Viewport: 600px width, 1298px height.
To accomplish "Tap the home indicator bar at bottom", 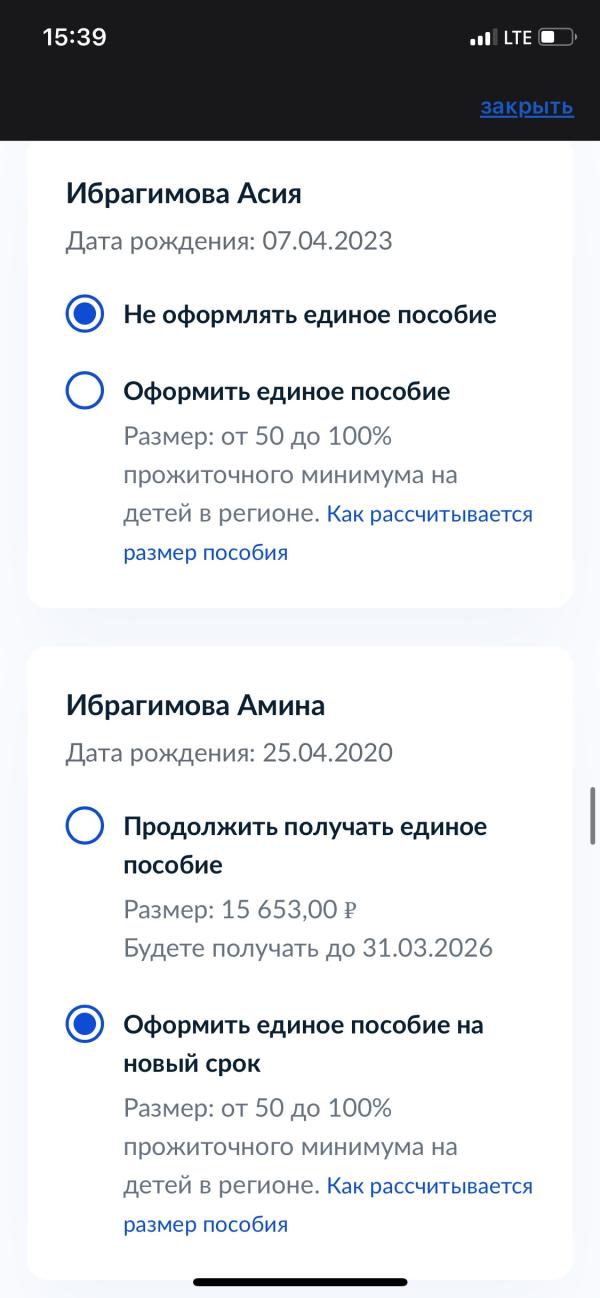I will point(300,1283).
